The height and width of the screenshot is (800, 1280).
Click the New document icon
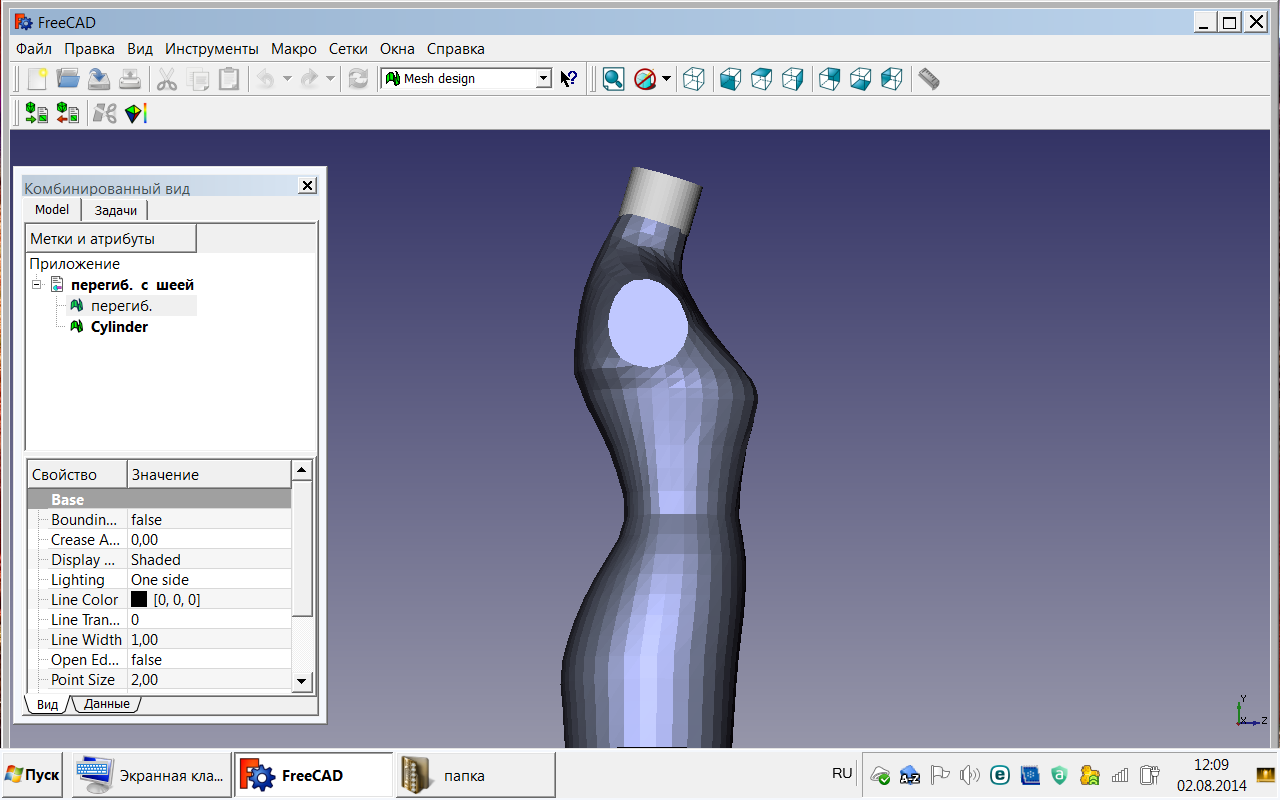coord(37,79)
